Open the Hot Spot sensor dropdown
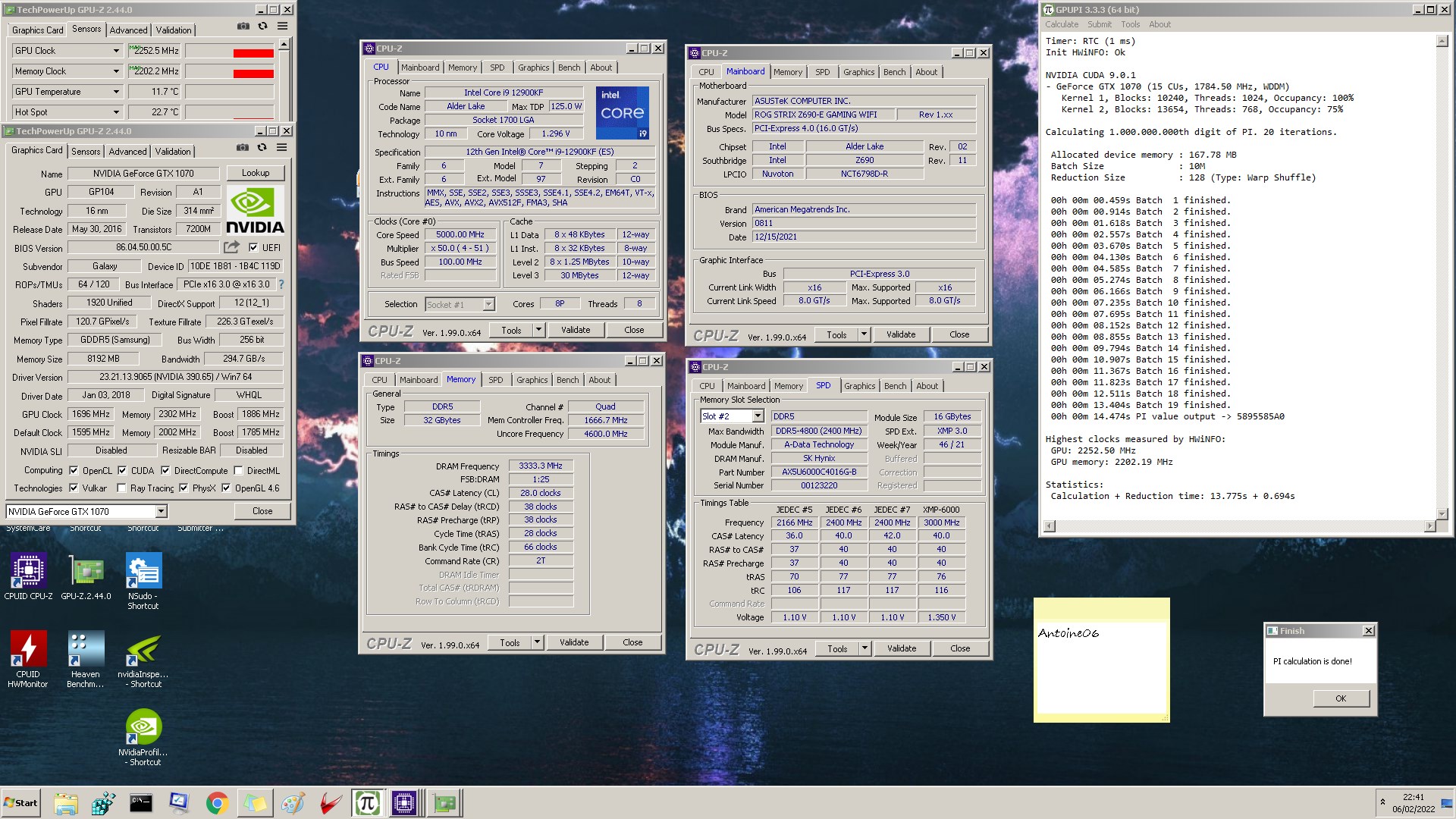Image resolution: width=1456 pixels, height=819 pixels. 116,112
